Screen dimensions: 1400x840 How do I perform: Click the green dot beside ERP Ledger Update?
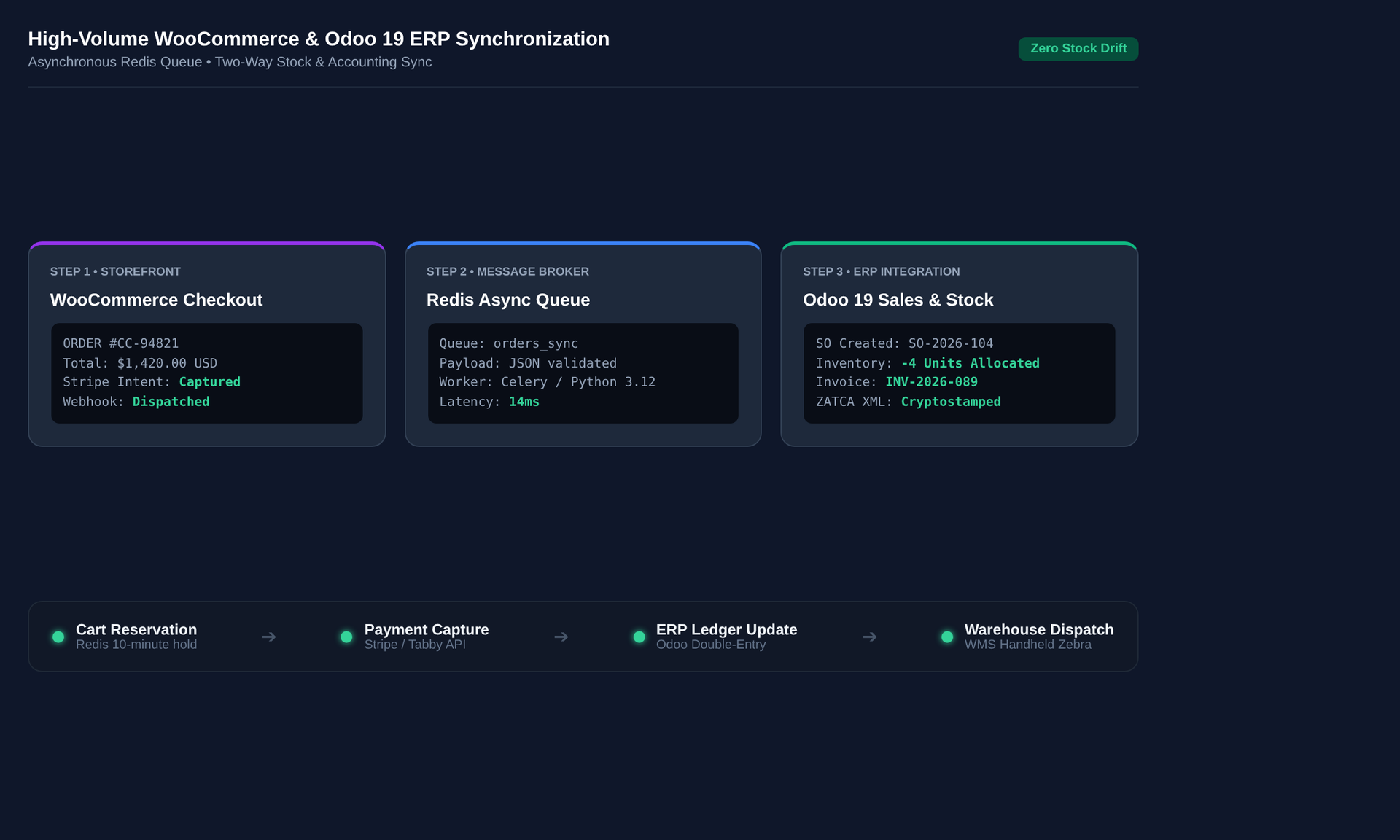pyautogui.click(x=639, y=637)
